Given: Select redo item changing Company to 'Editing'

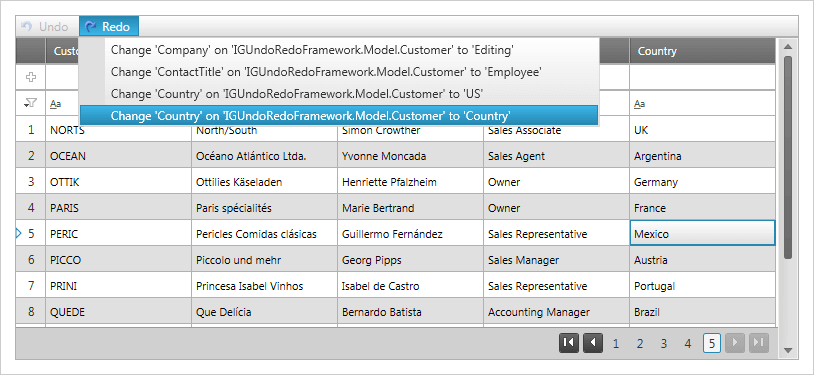Looking at the screenshot, I should click(339, 50).
